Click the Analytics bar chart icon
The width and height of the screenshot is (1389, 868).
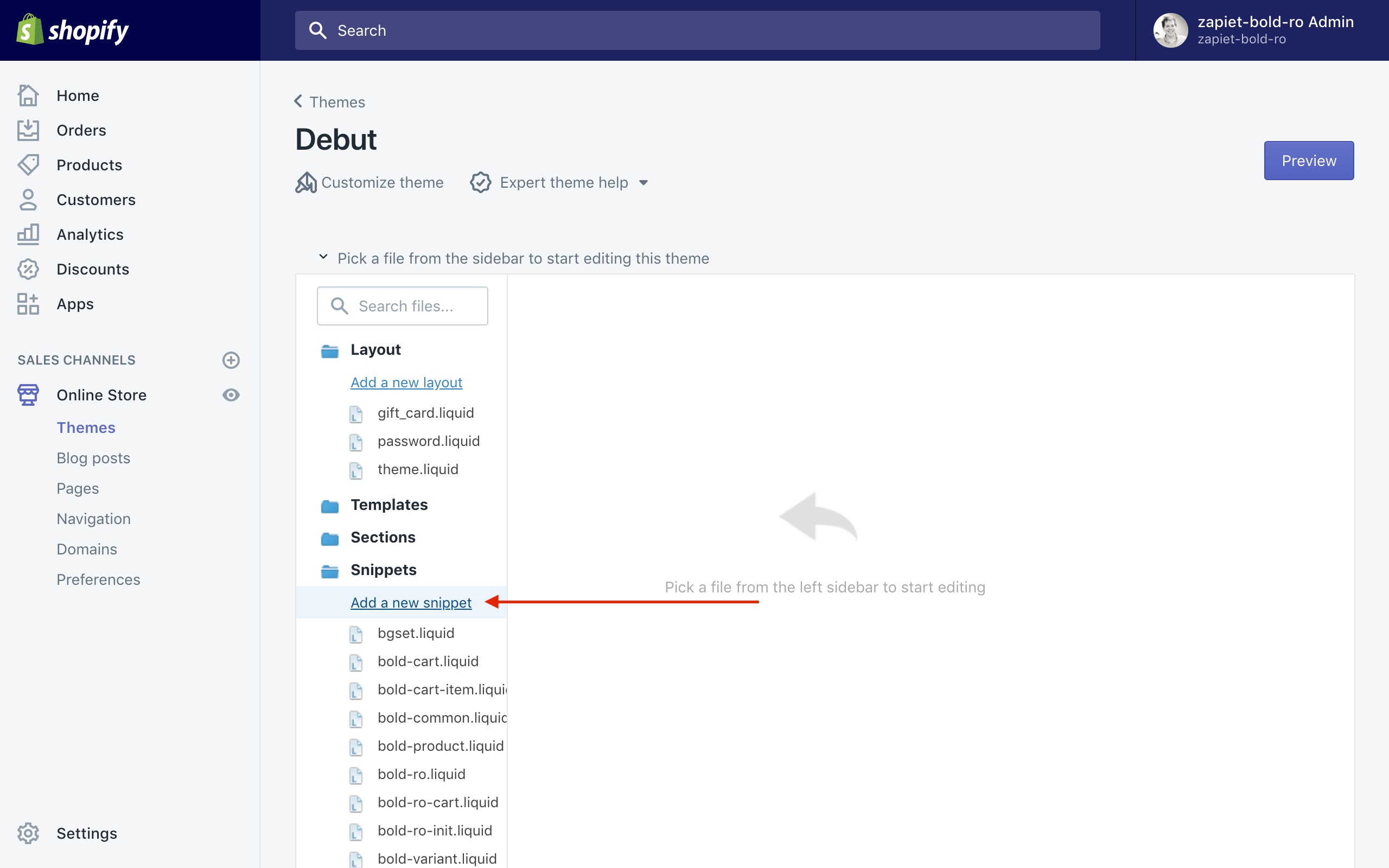28,234
